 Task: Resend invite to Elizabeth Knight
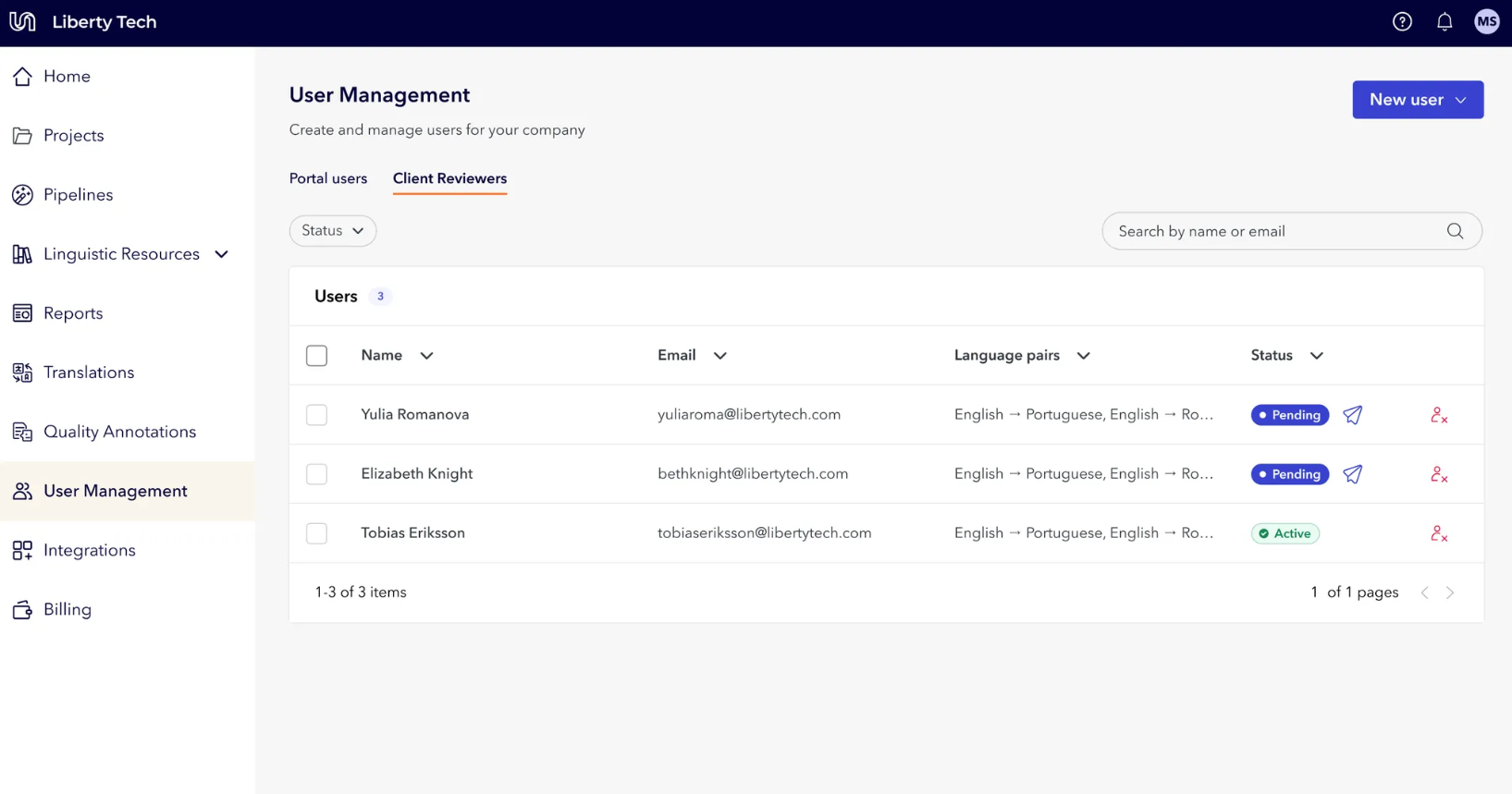coord(1353,474)
